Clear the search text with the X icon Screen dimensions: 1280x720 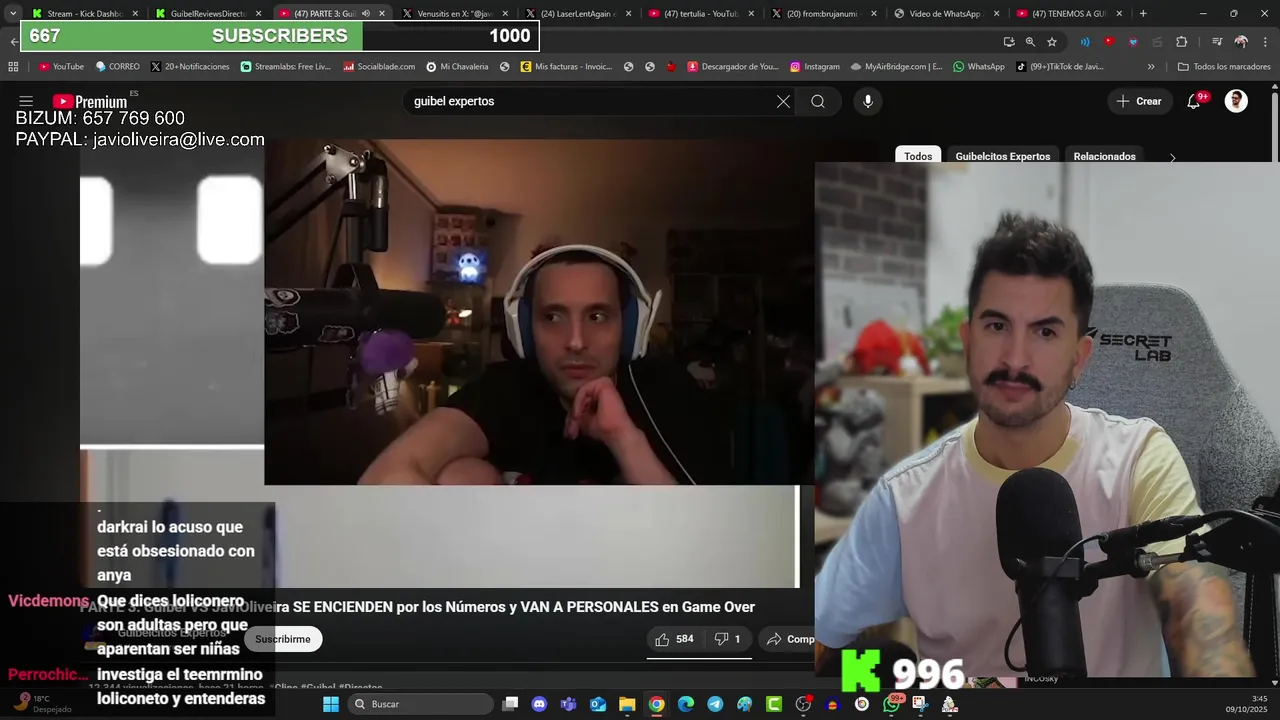[x=783, y=101]
